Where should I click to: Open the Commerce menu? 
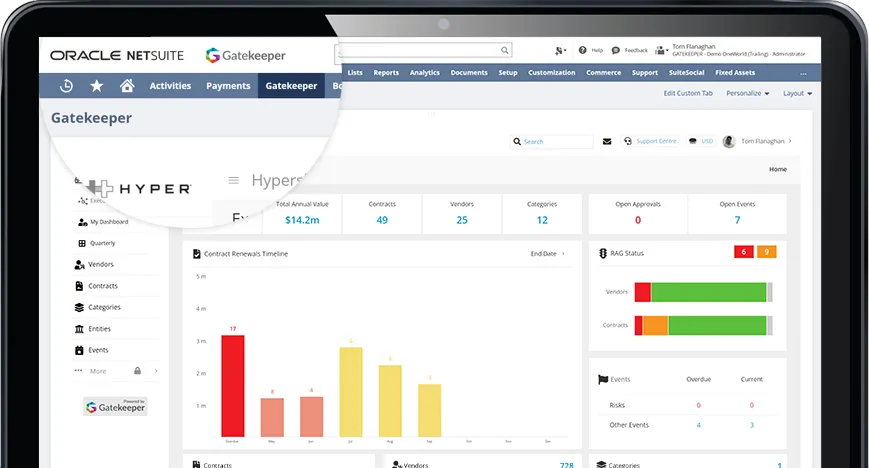coord(604,73)
